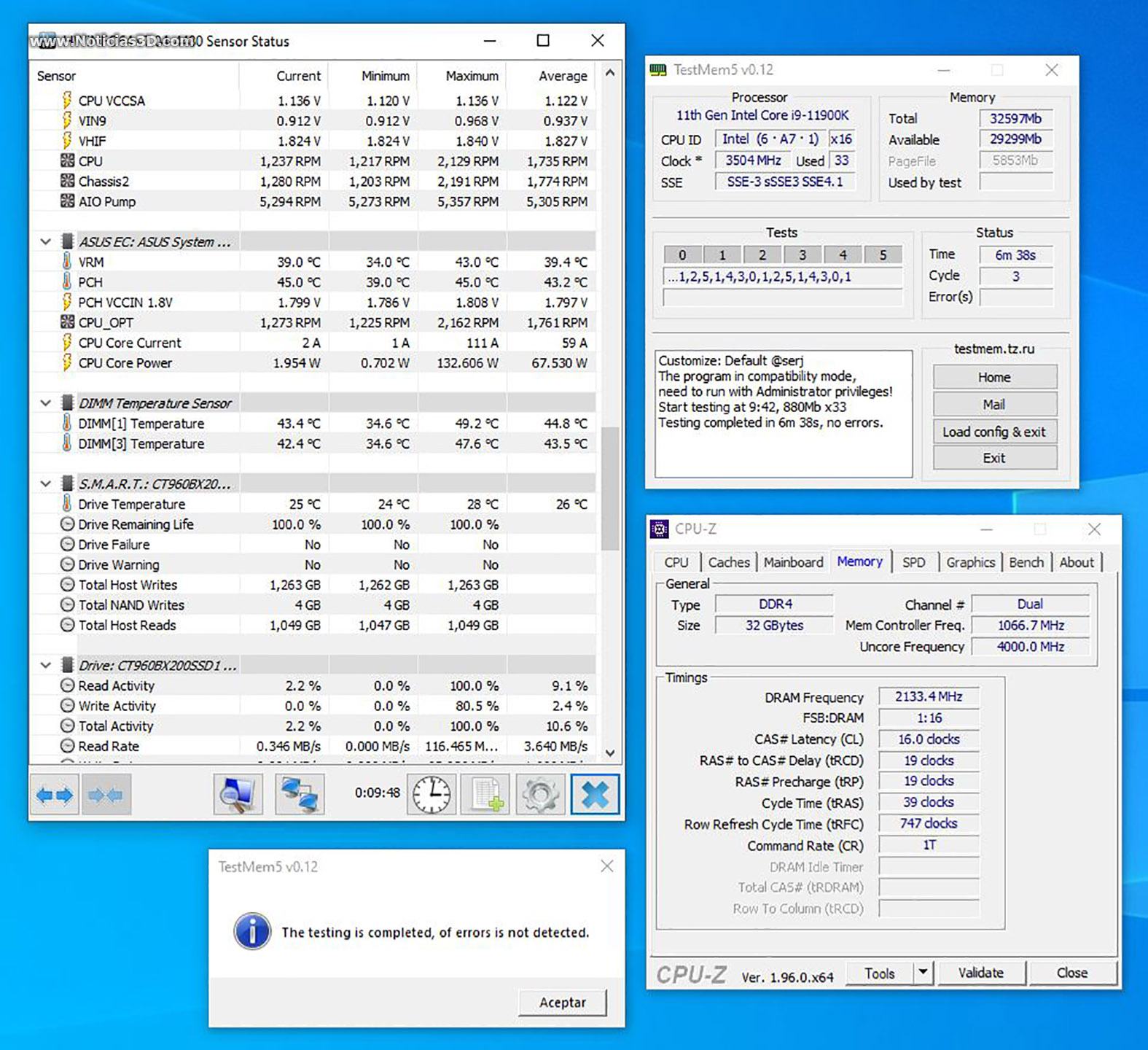Click the Uncore Frequency 4000.0 MHz field
1148x1050 pixels.
click(1031, 647)
